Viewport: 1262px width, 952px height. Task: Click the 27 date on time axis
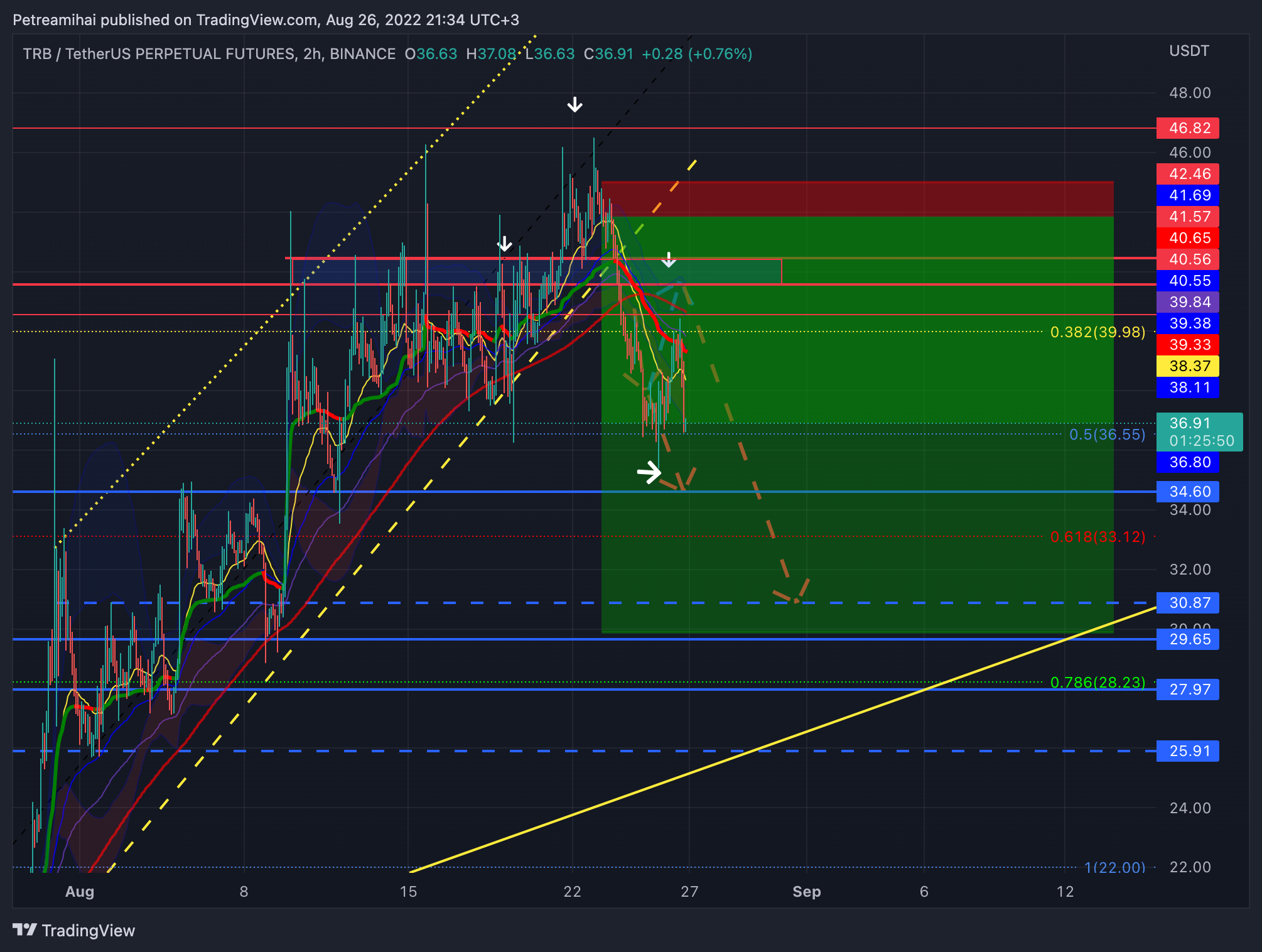click(x=689, y=891)
